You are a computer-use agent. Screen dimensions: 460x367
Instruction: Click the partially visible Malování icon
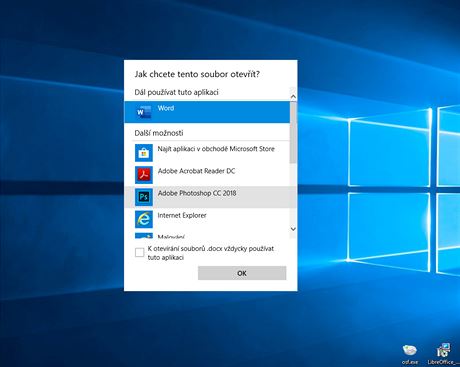click(x=144, y=235)
